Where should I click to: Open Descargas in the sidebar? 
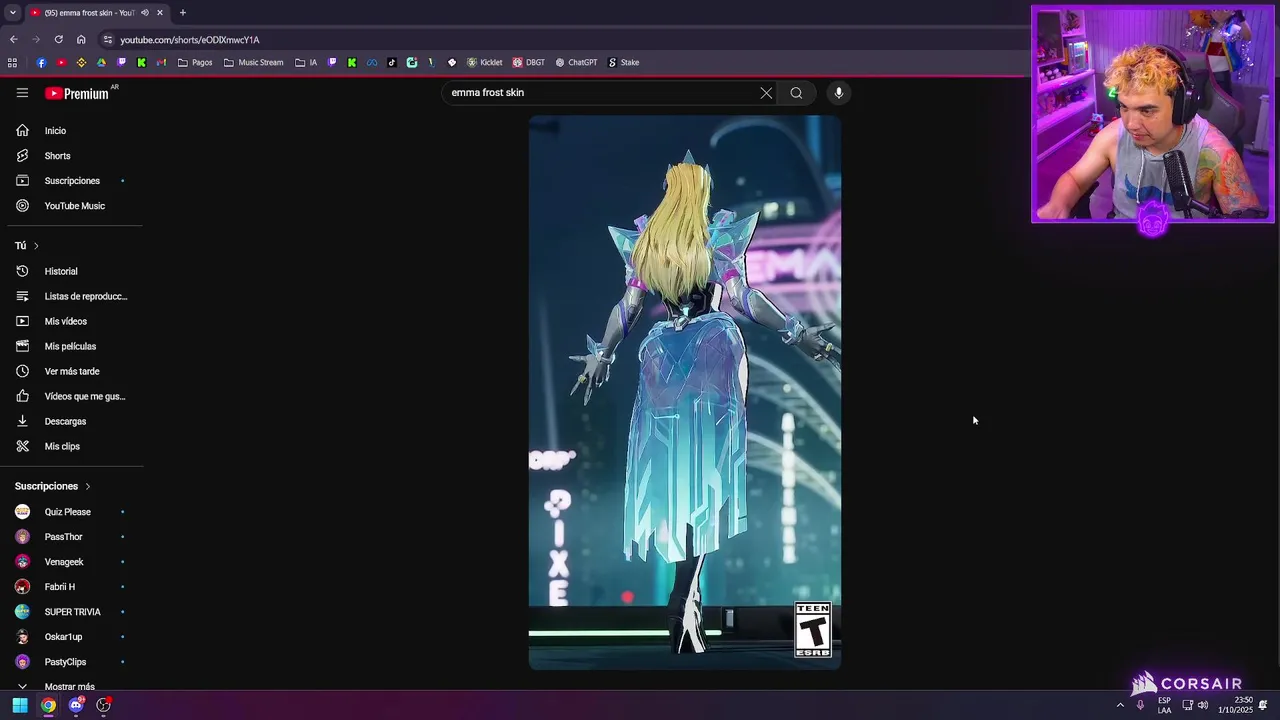(70, 421)
